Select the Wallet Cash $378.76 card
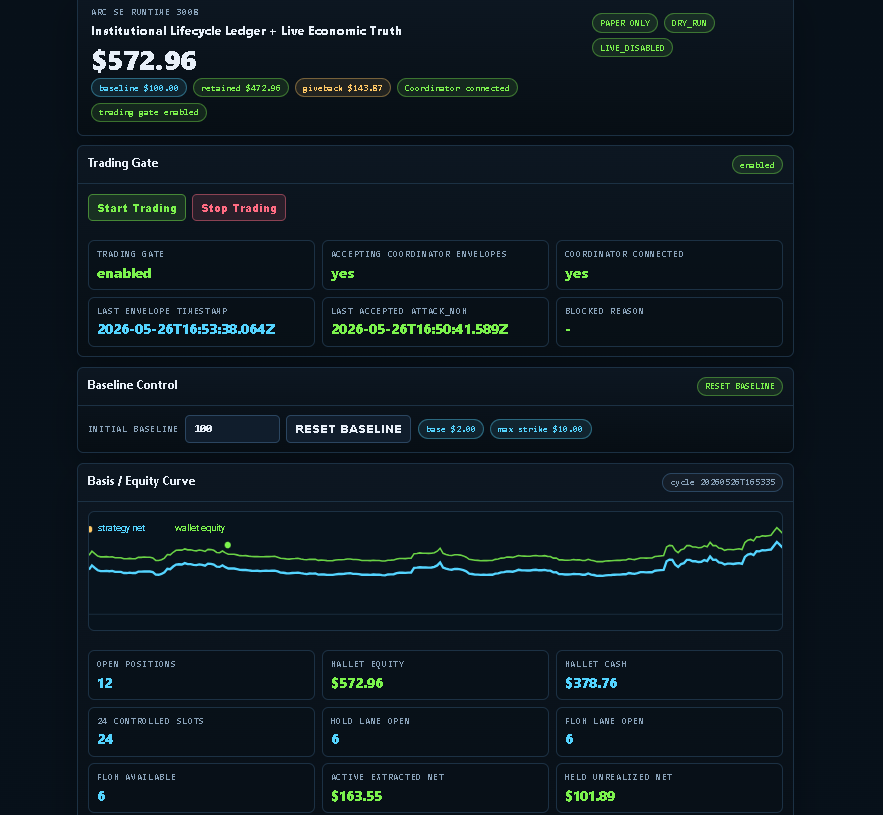Image resolution: width=883 pixels, height=815 pixels. point(669,675)
